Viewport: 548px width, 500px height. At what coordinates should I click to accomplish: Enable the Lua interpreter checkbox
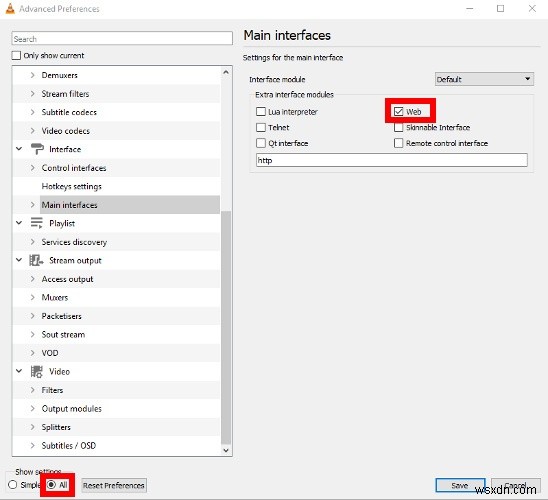(x=261, y=112)
